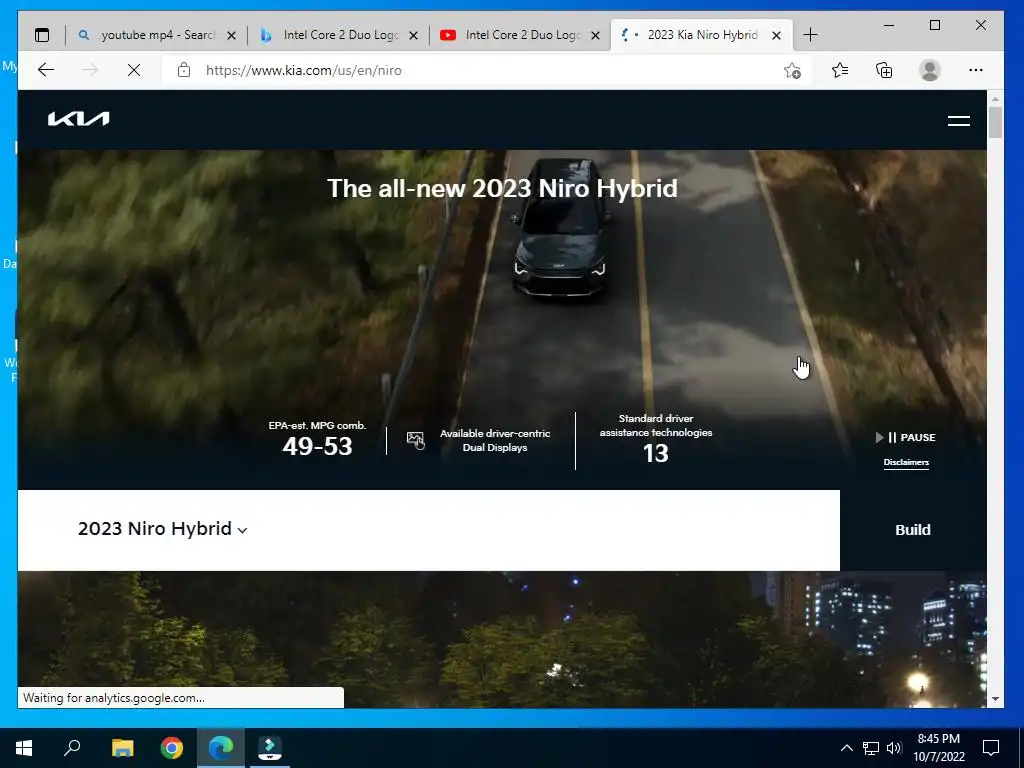Switch to the Bing Intel Core 2 Duo tab

pyautogui.click(x=338, y=35)
